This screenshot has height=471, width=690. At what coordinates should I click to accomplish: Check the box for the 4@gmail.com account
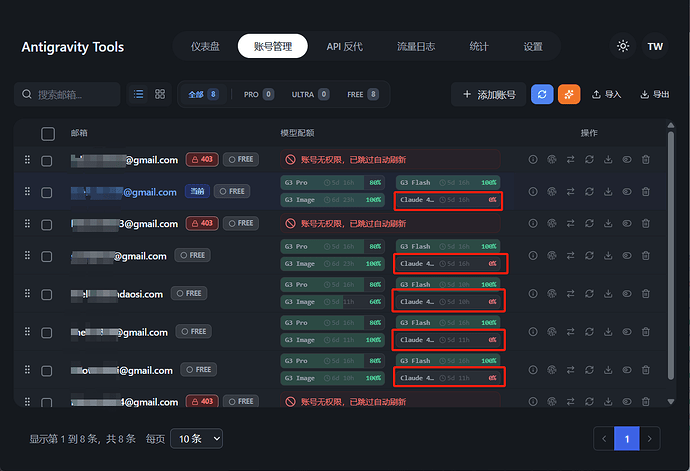(47, 402)
